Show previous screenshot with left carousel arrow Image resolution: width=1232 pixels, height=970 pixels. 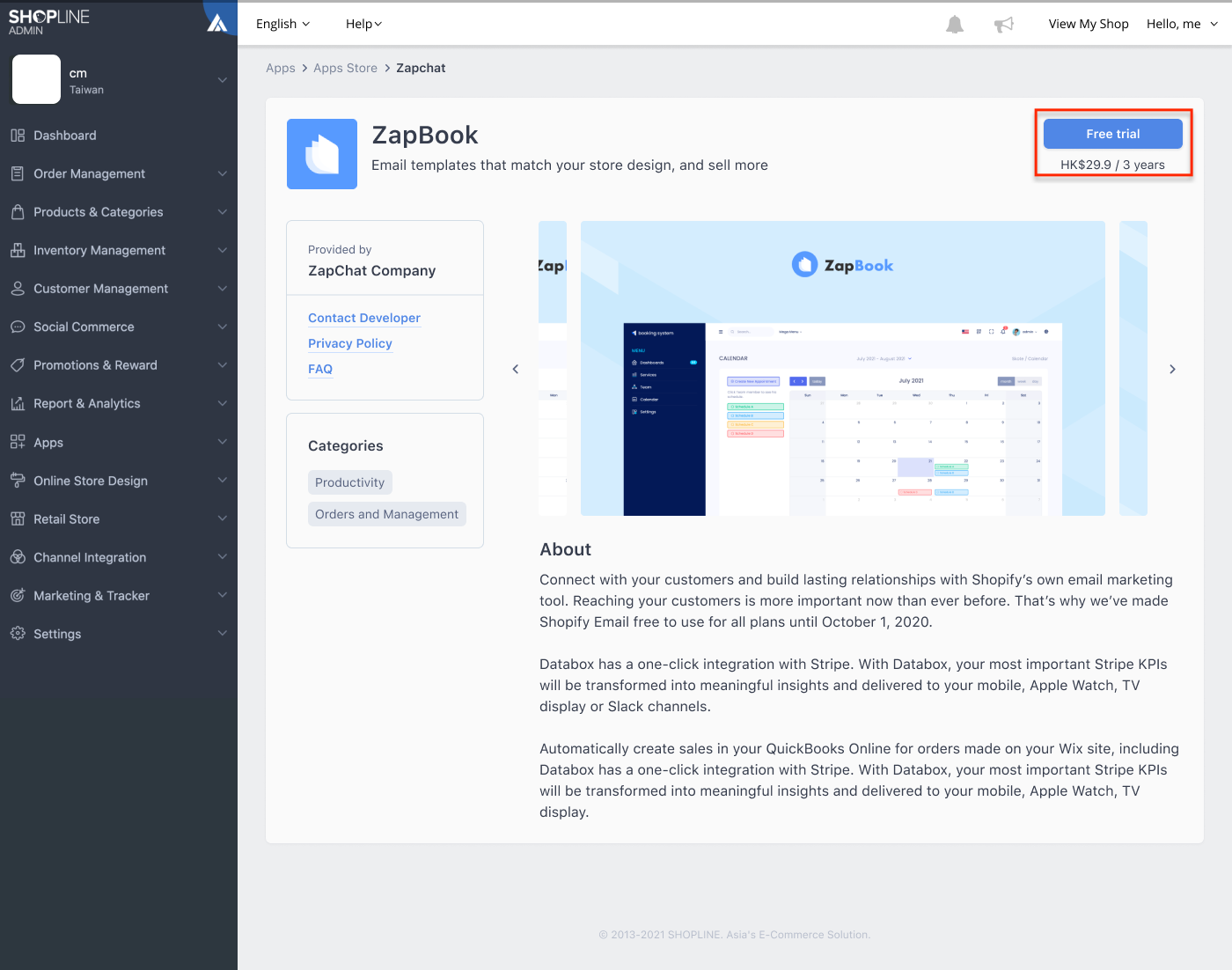tap(516, 369)
